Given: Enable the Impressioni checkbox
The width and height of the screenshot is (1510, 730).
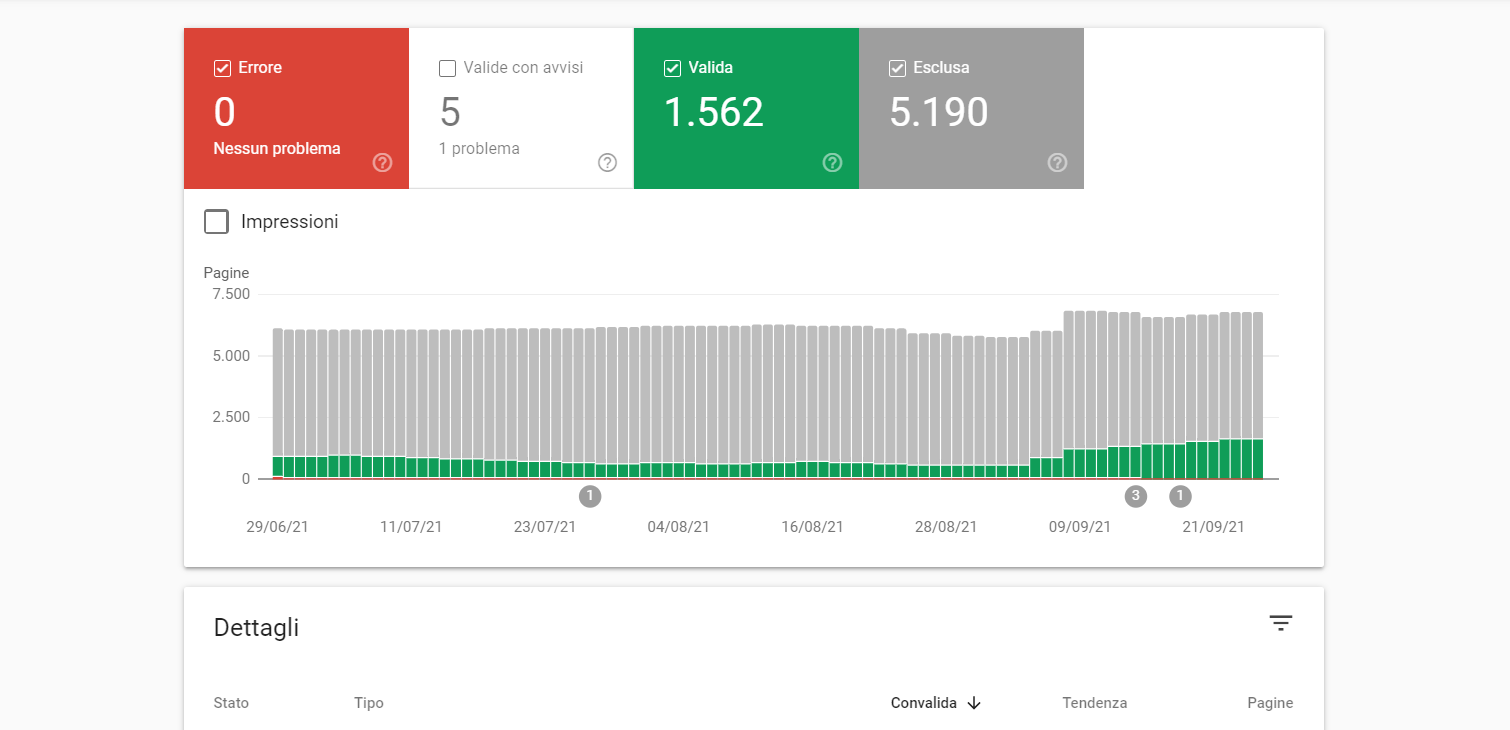Looking at the screenshot, I should coord(216,222).
